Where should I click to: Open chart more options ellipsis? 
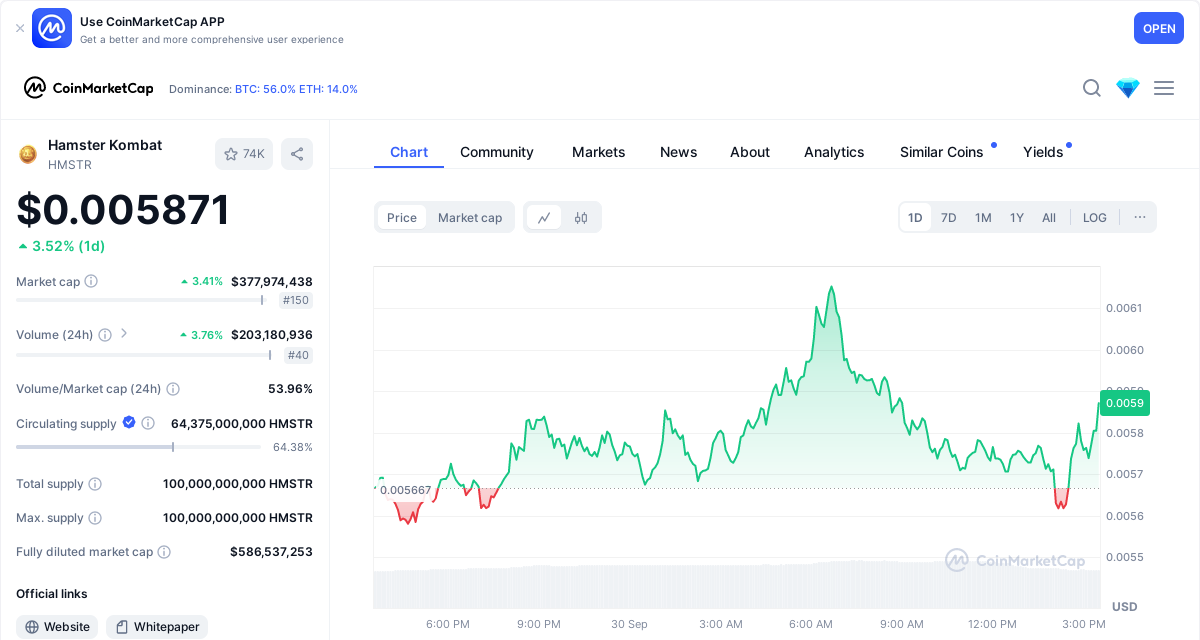[x=1140, y=217]
